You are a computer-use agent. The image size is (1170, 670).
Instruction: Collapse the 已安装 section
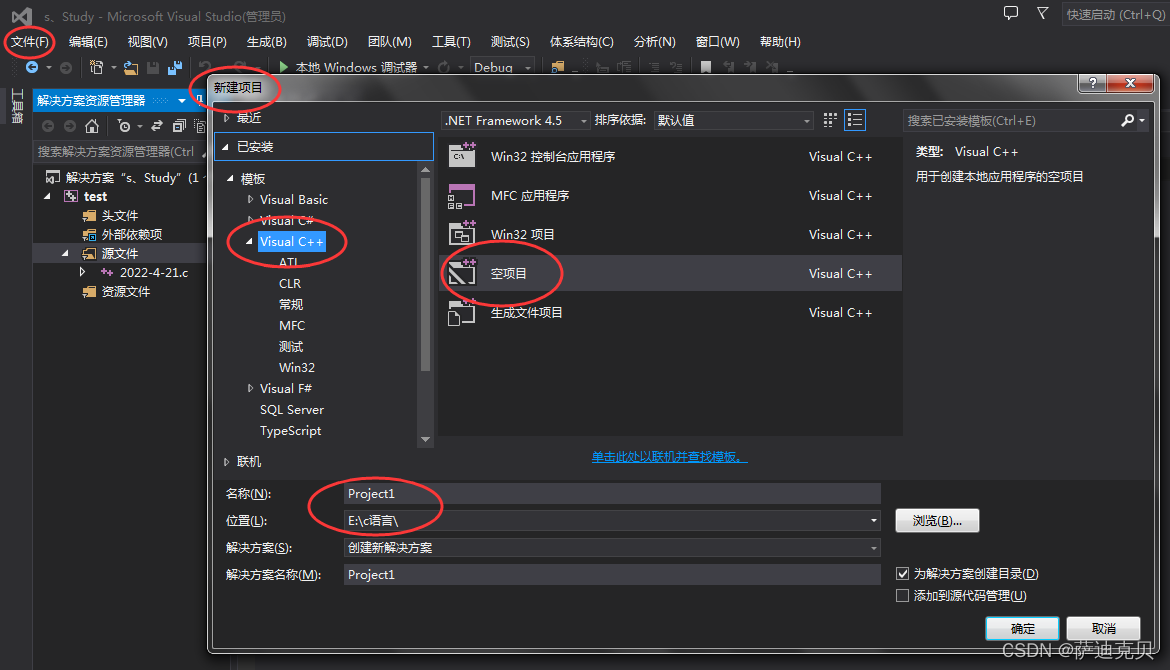click(x=225, y=147)
